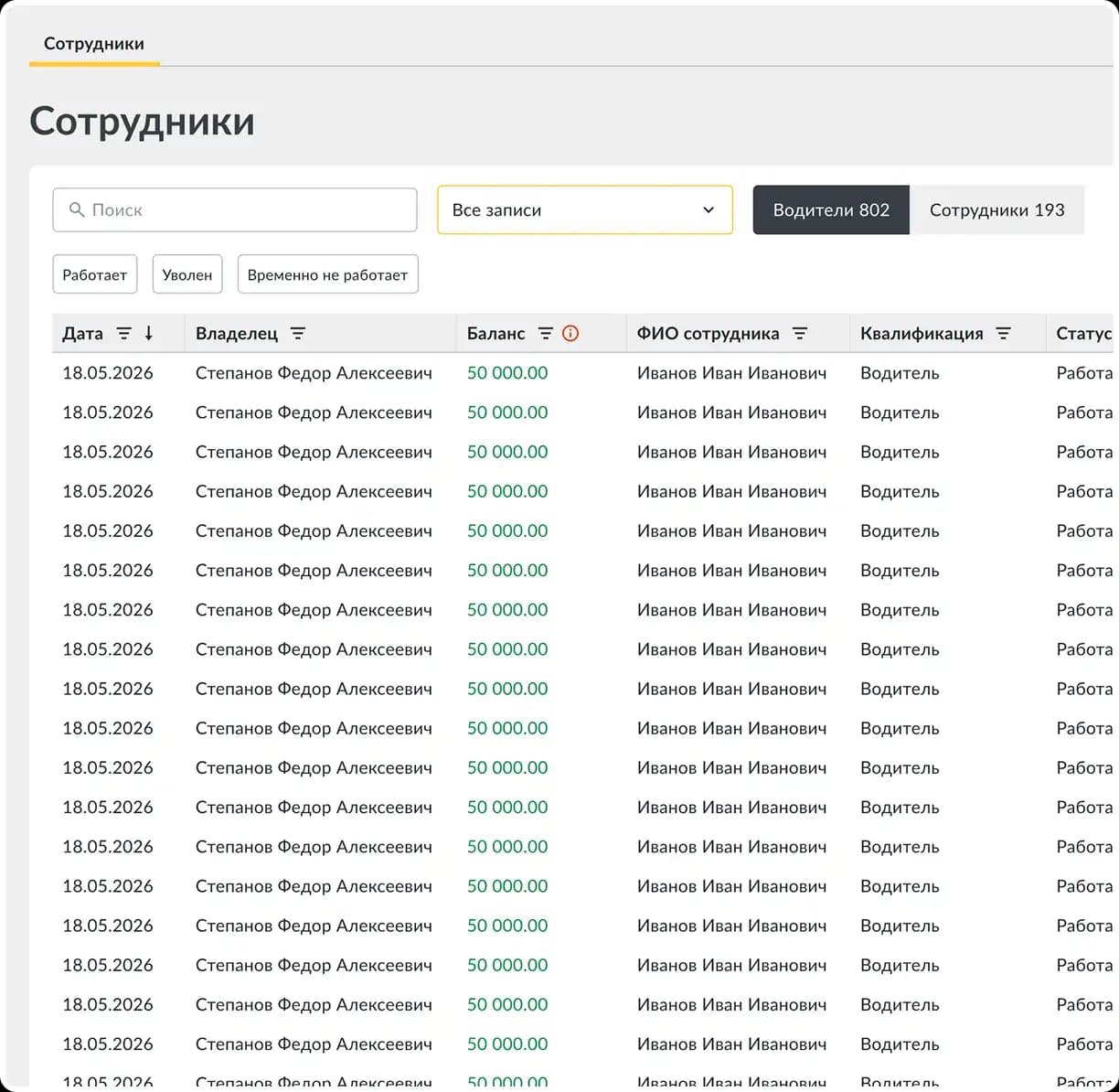Click Иванов Иван Иванович in first row

point(731,373)
